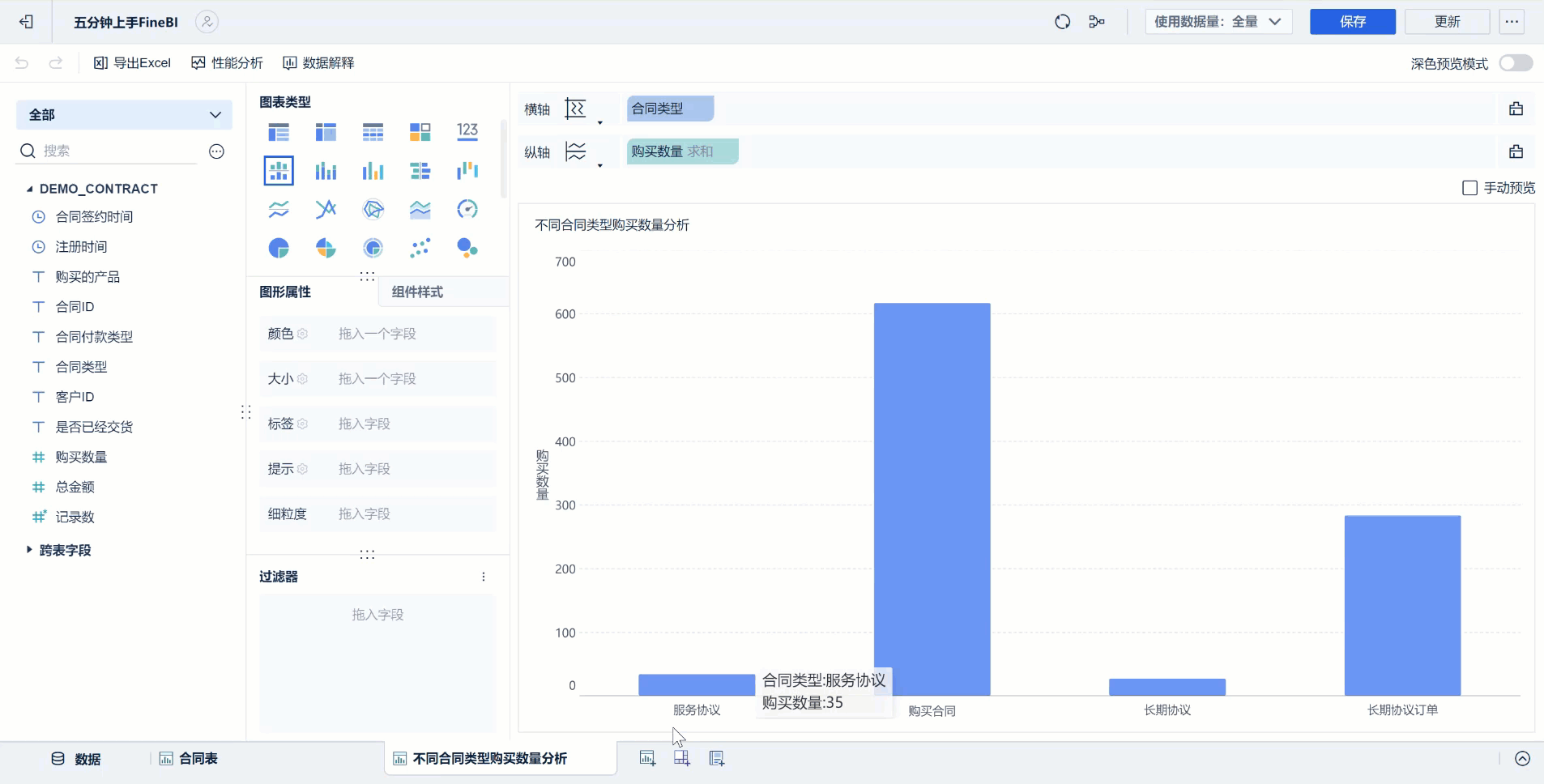Open the more options ellipsis in header
The width and height of the screenshot is (1544, 784).
click(x=1512, y=22)
